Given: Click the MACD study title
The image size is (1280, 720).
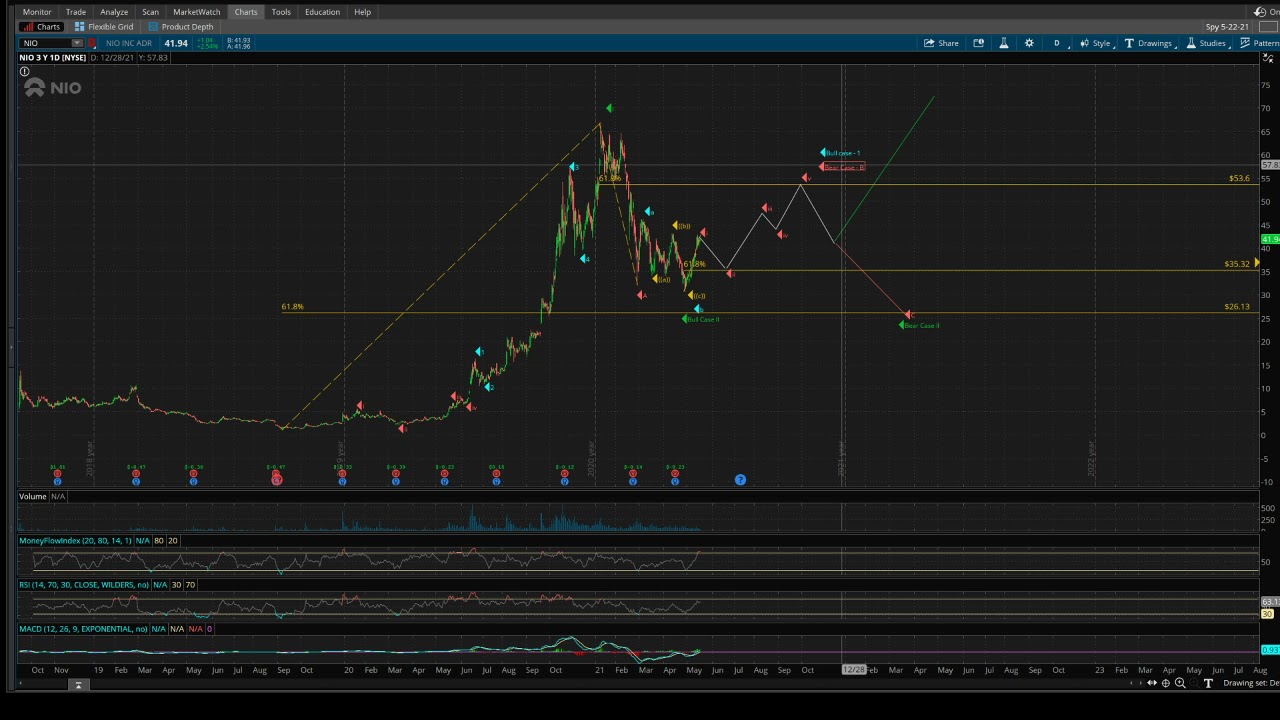Looking at the screenshot, I should (x=83, y=628).
